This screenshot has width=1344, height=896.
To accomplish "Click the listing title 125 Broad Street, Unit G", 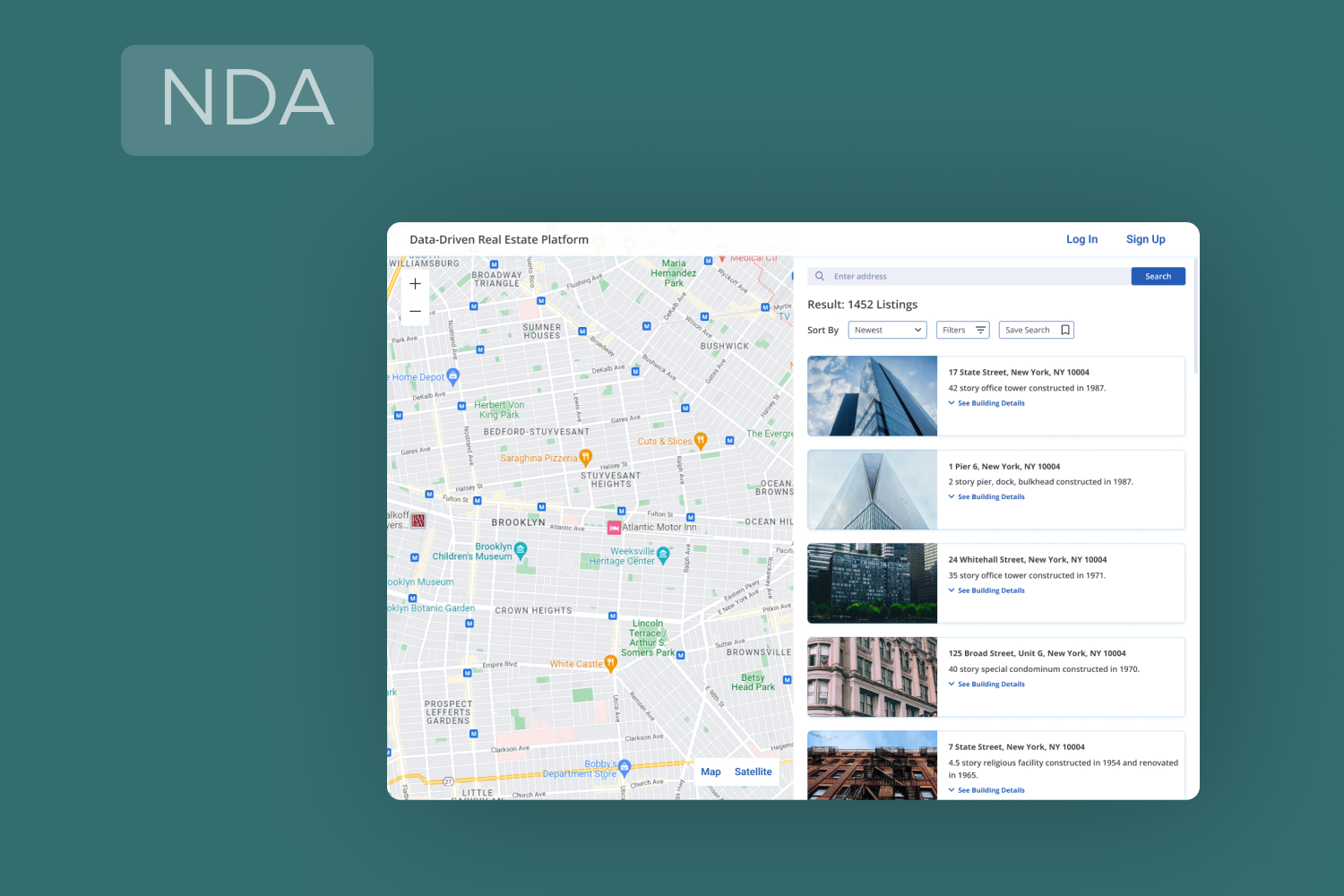I will click(x=1038, y=653).
